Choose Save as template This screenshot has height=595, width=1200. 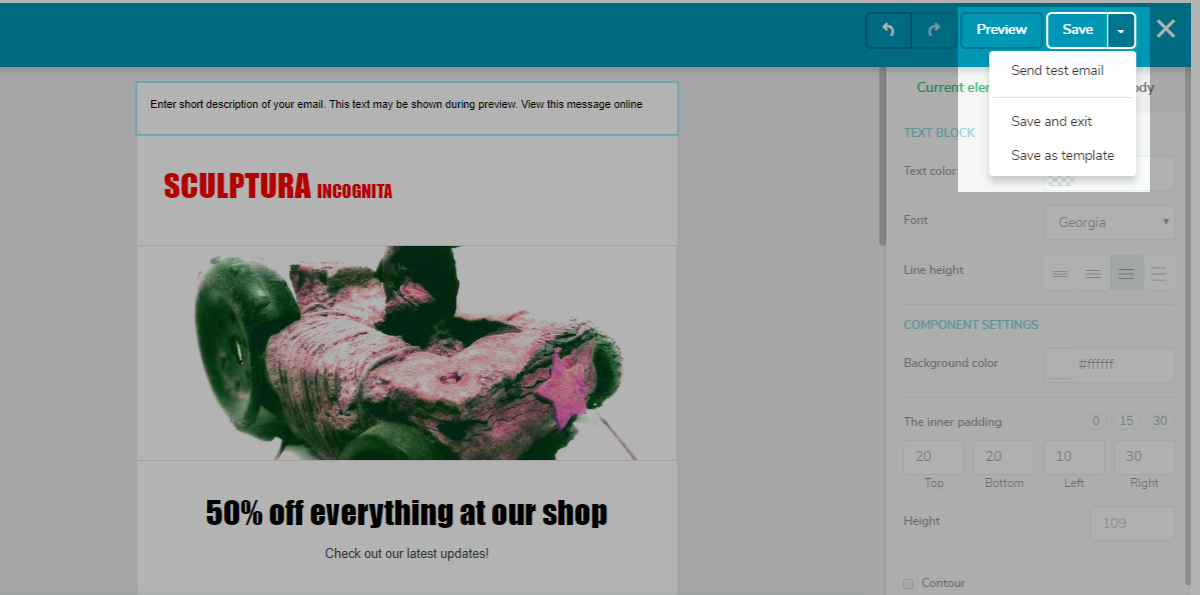coord(1062,155)
